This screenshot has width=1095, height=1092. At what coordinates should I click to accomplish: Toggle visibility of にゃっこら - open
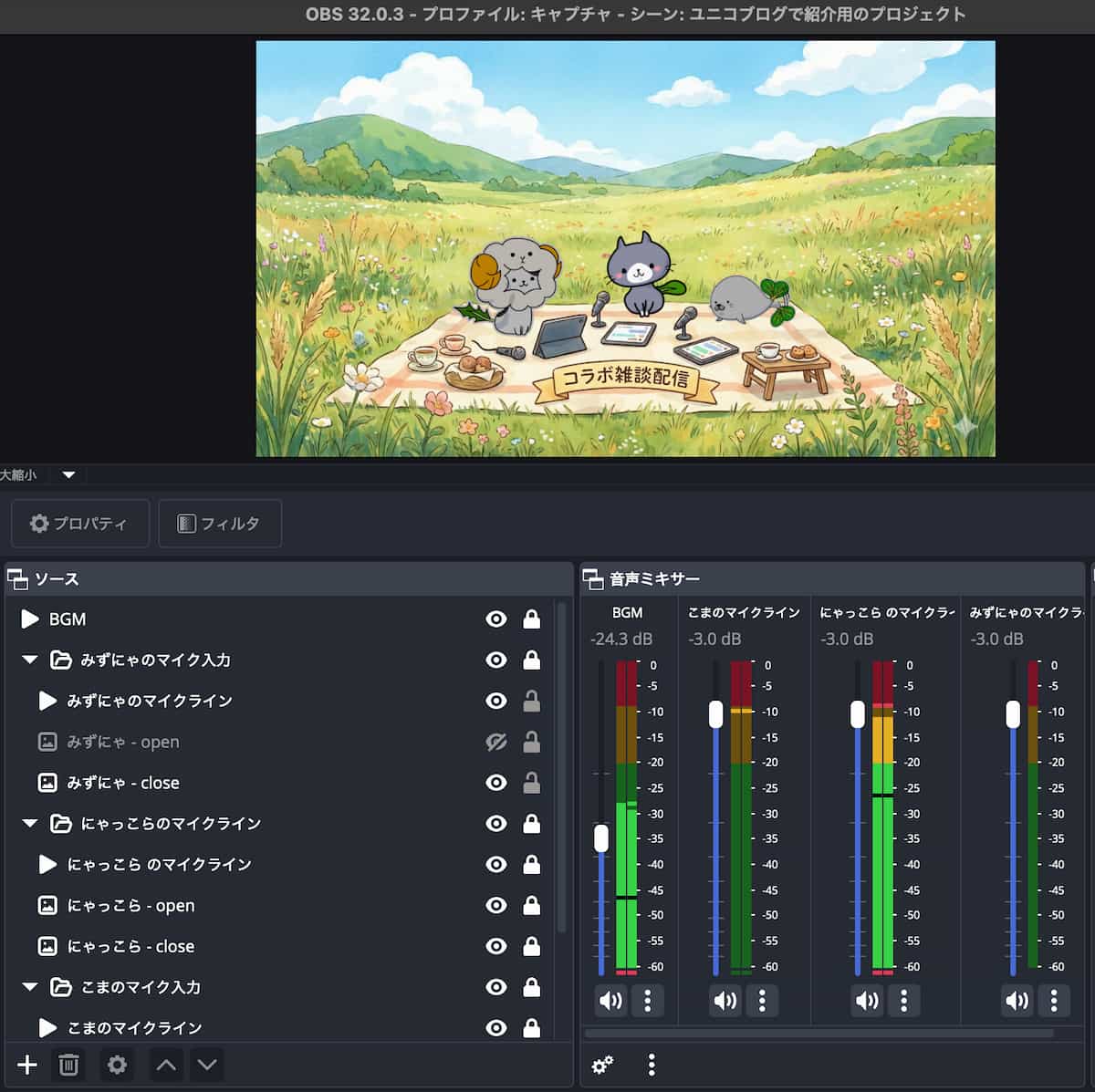(495, 905)
